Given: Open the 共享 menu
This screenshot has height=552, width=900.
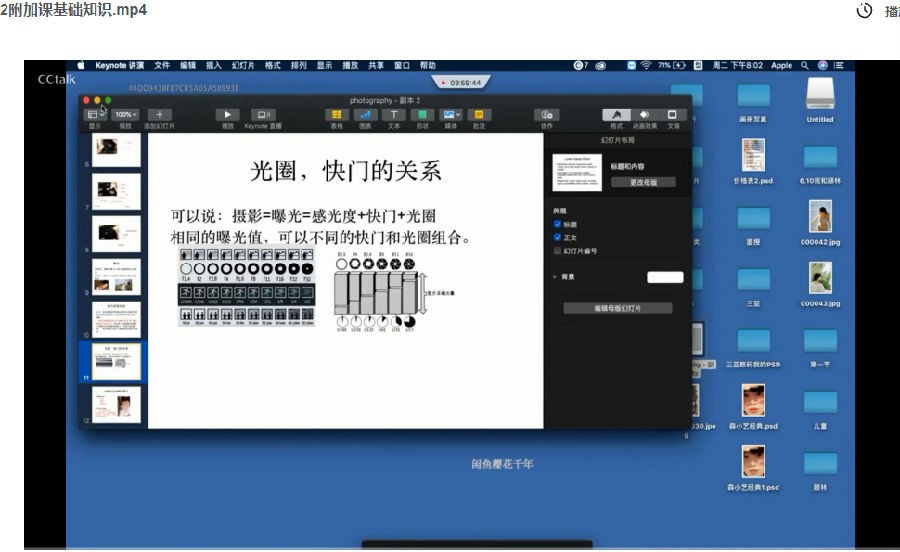Looking at the screenshot, I should click(376, 65).
